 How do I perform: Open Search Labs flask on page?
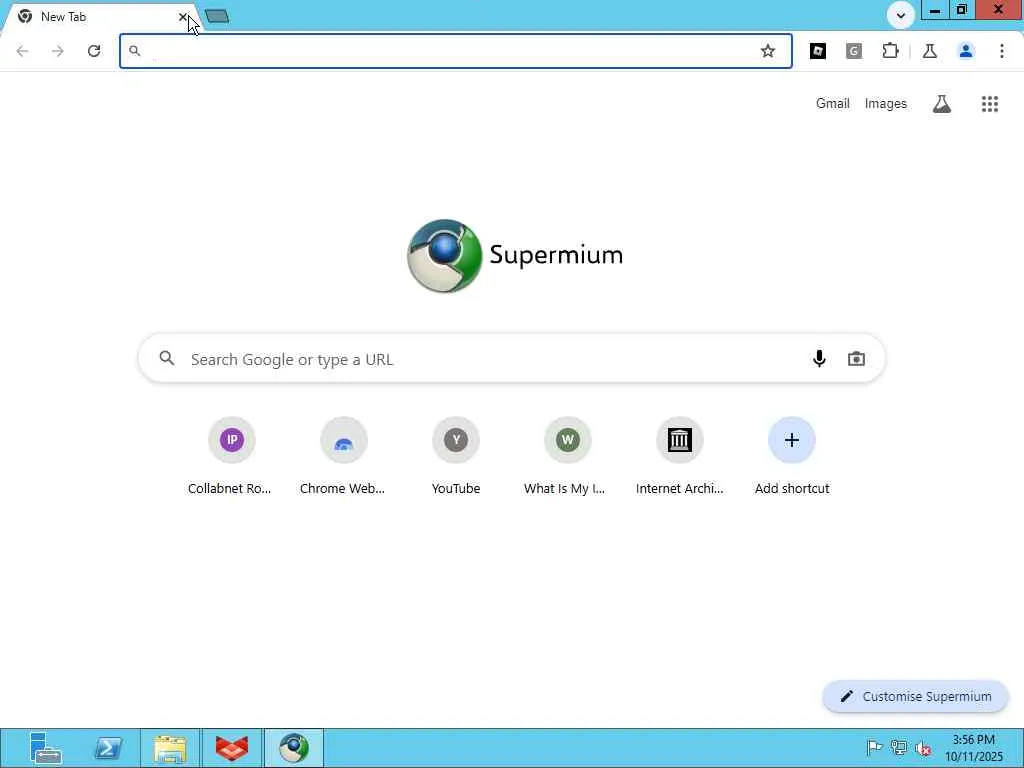(942, 104)
